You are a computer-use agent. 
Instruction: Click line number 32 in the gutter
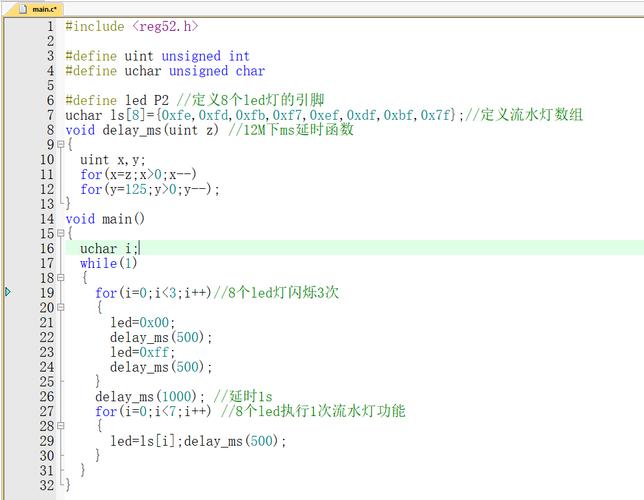[47, 485]
